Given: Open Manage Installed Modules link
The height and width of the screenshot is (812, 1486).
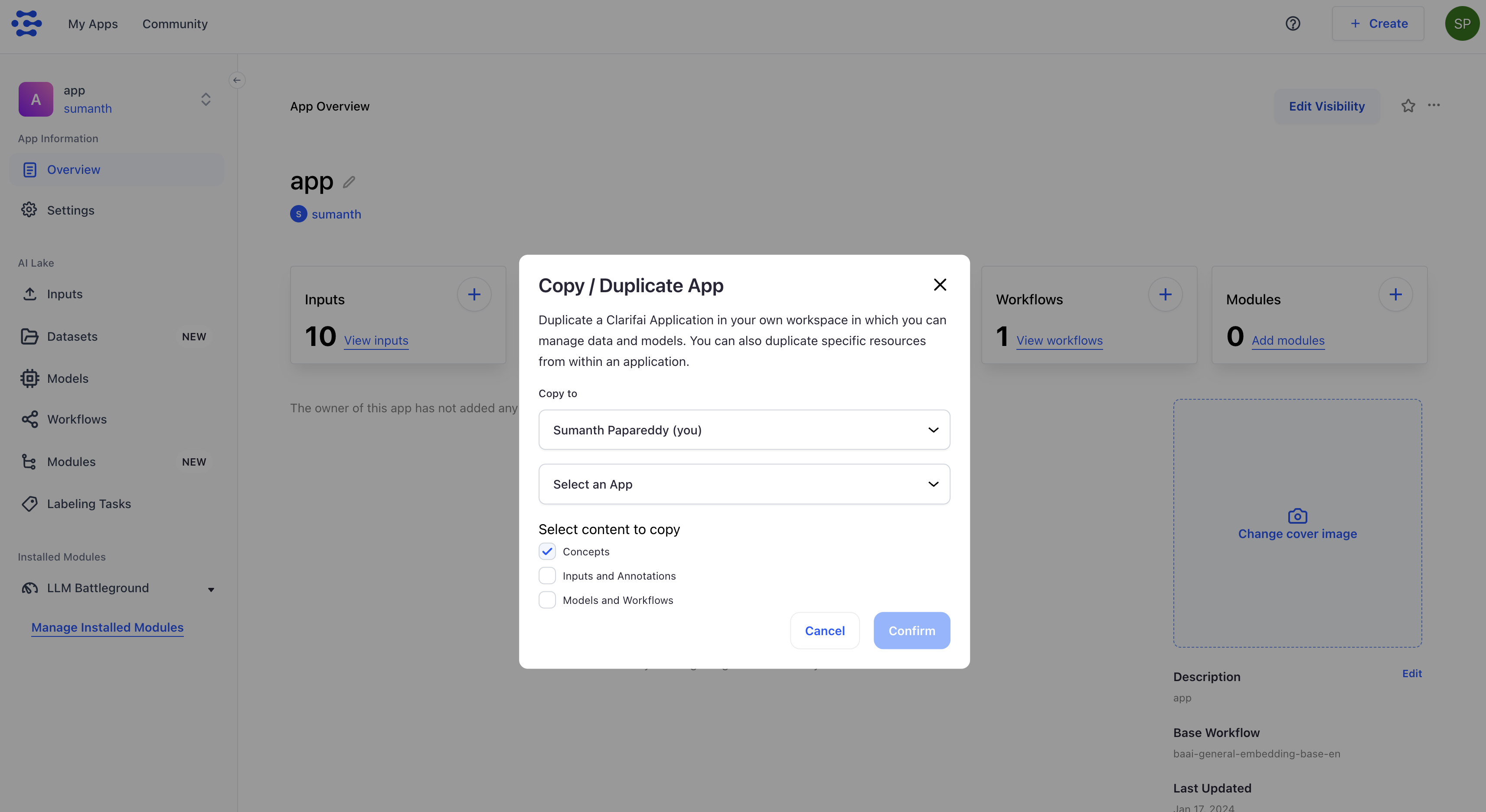Looking at the screenshot, I should point(107,627).
